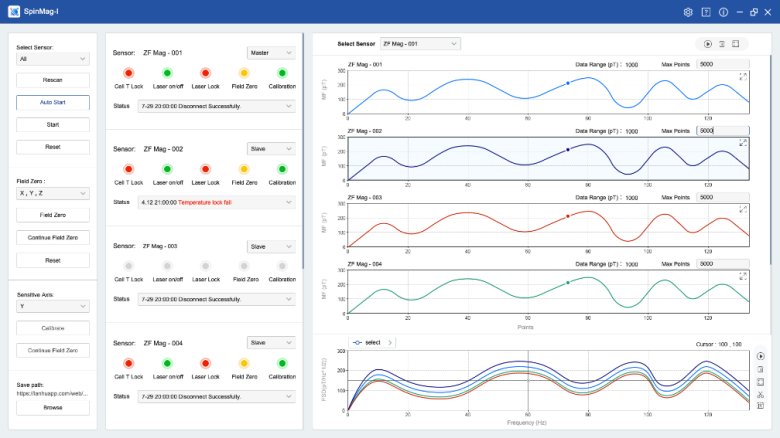Click the Rescan button
The height and width of the screenshot is (438, 780).
coord(53,80)
